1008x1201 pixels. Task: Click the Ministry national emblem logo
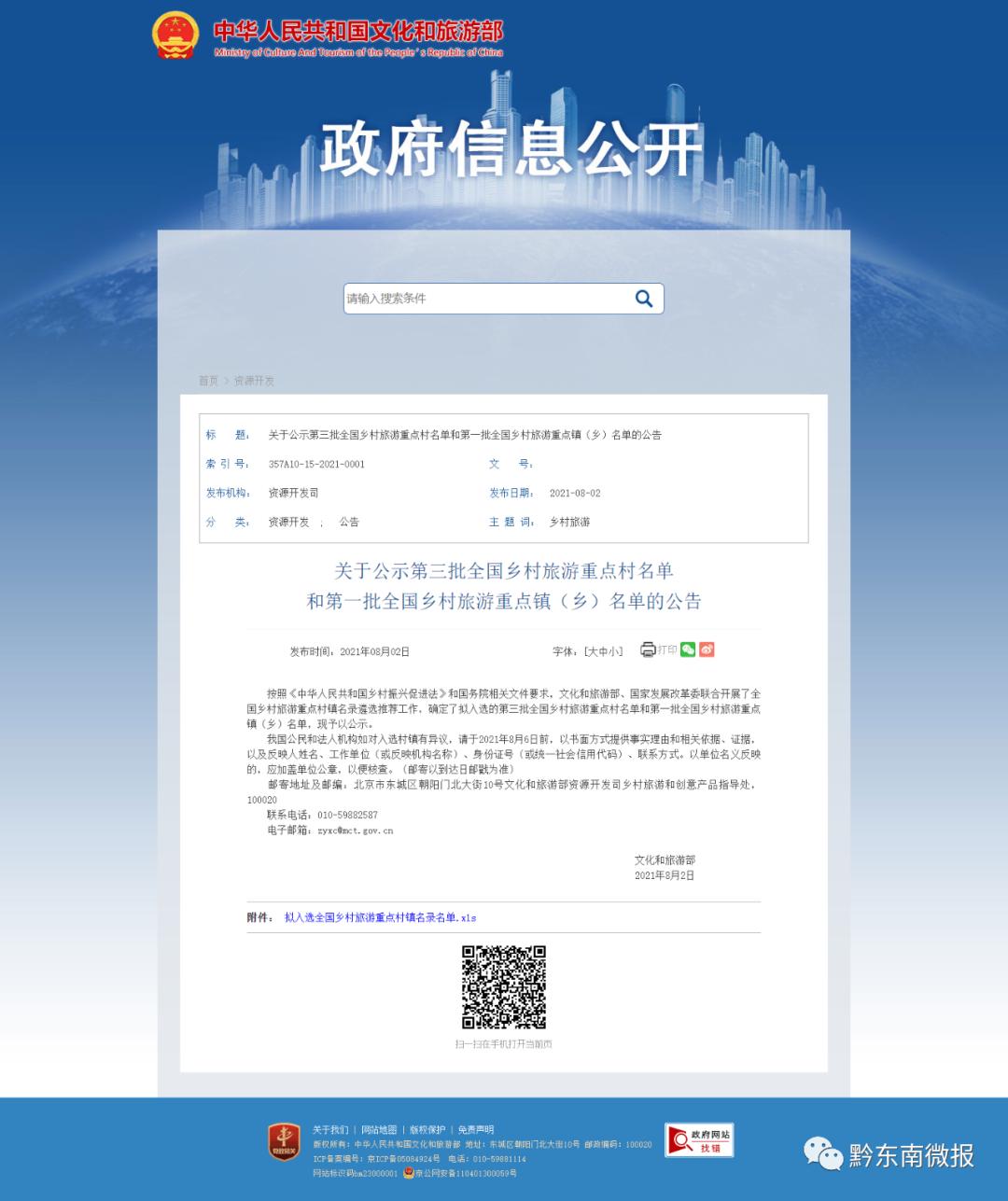coord(174,34)
